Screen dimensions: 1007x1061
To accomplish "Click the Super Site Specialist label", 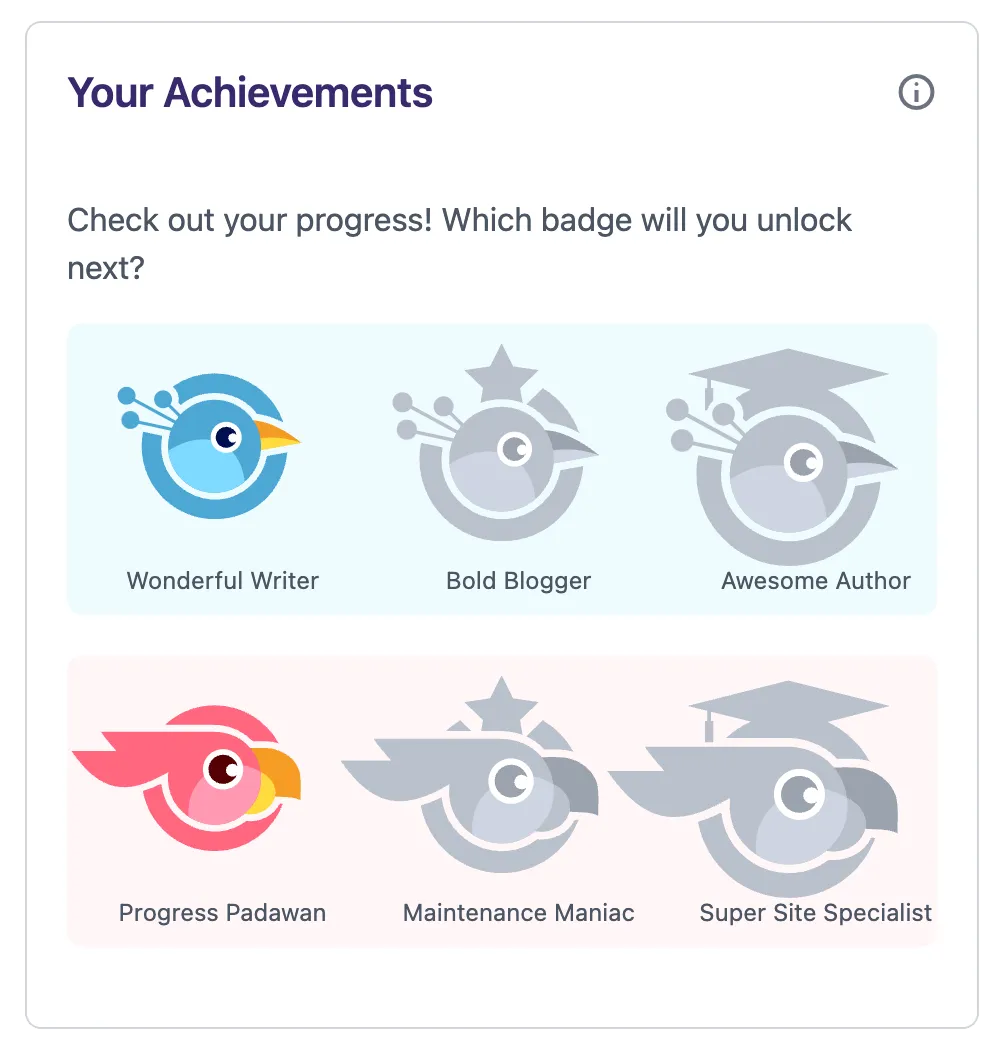I will point(815,913).
